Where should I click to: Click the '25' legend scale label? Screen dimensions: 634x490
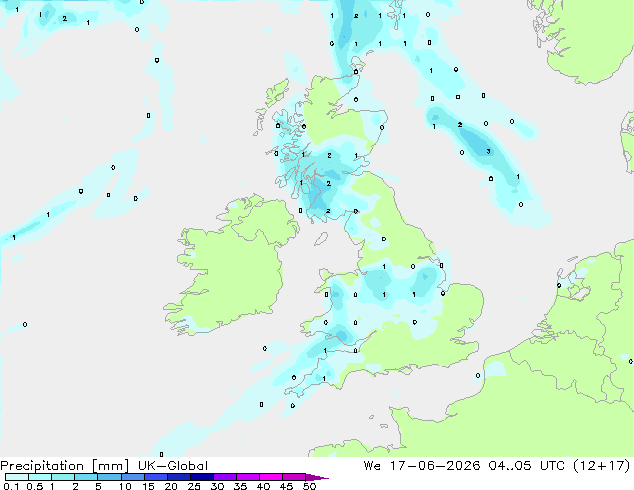coord(194,486)
